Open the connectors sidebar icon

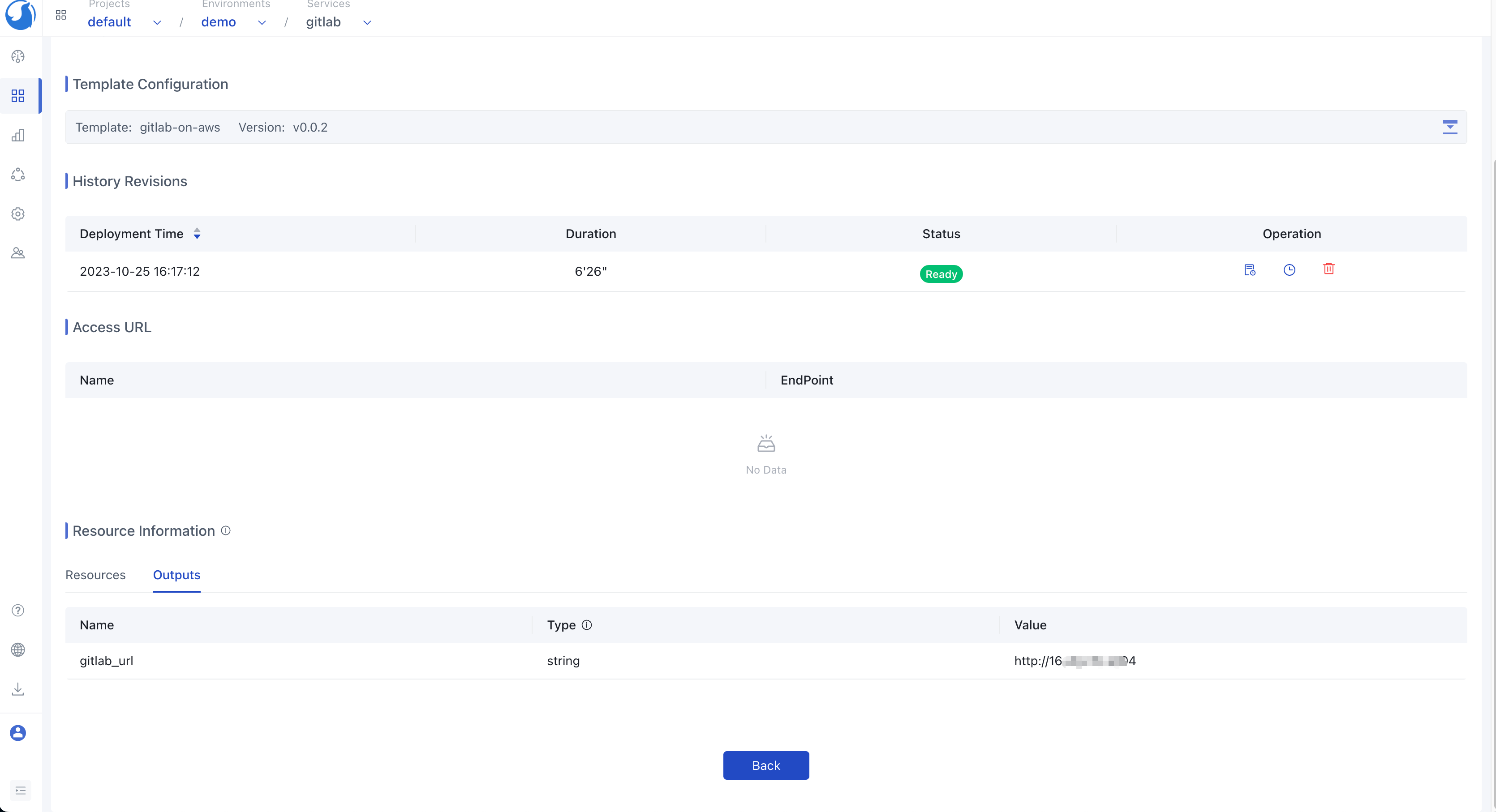coord(18,174)
